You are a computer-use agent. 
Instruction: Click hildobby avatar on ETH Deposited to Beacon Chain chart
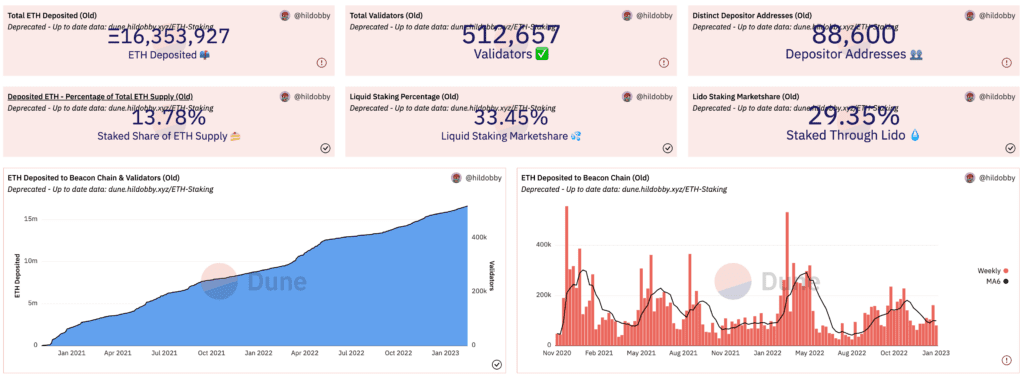pyautogui.click(x=970, y=178)
